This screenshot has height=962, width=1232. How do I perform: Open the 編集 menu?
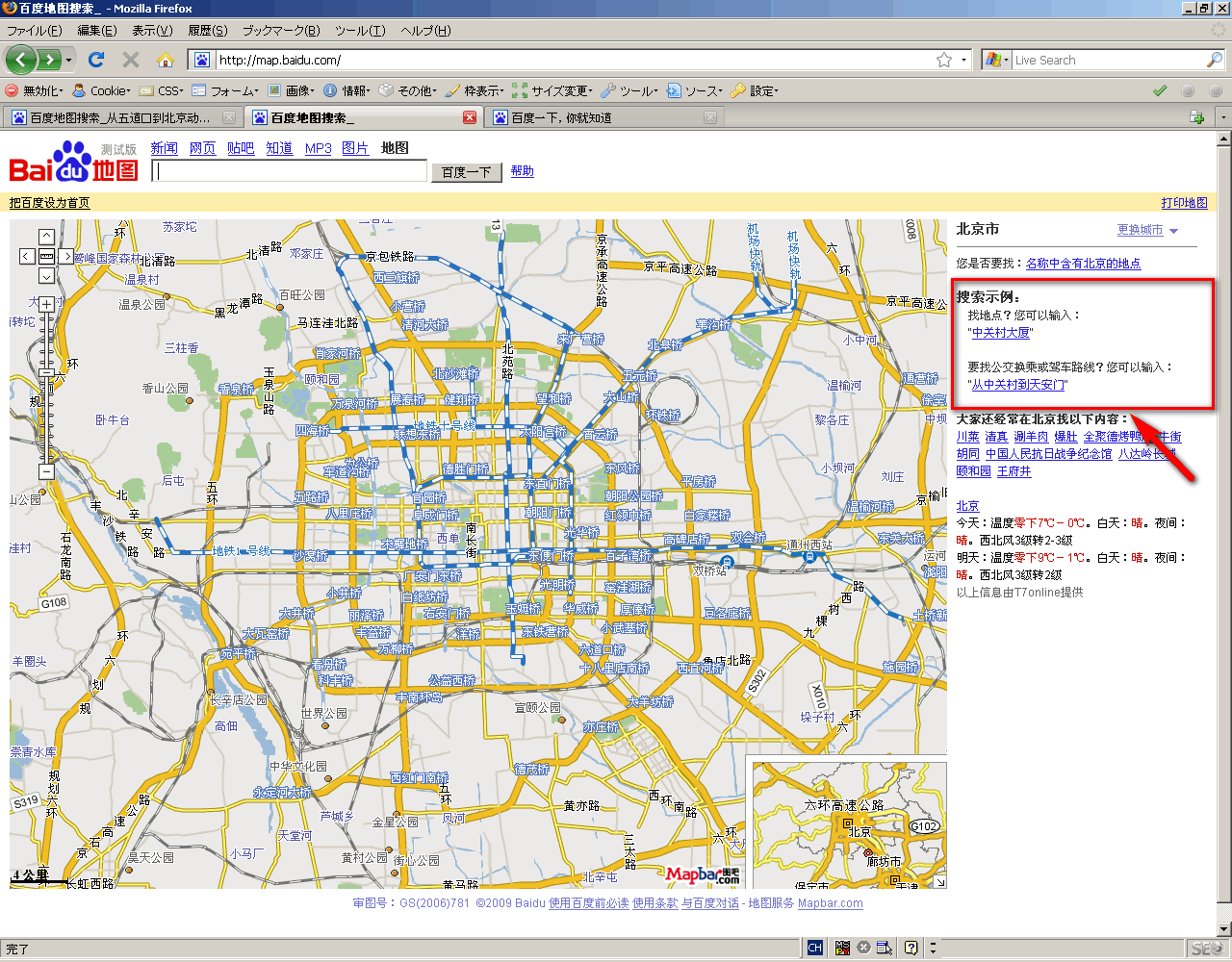coord(96,31)
